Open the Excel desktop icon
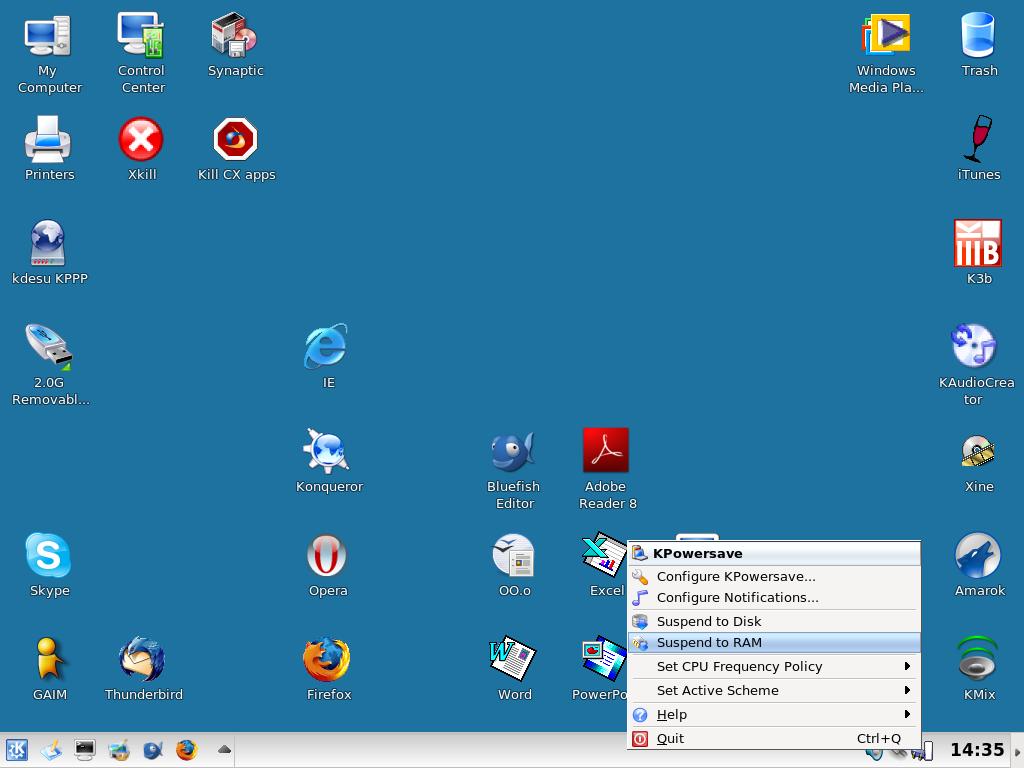This screenshot has width=1024, height=768. pos(603,555)
